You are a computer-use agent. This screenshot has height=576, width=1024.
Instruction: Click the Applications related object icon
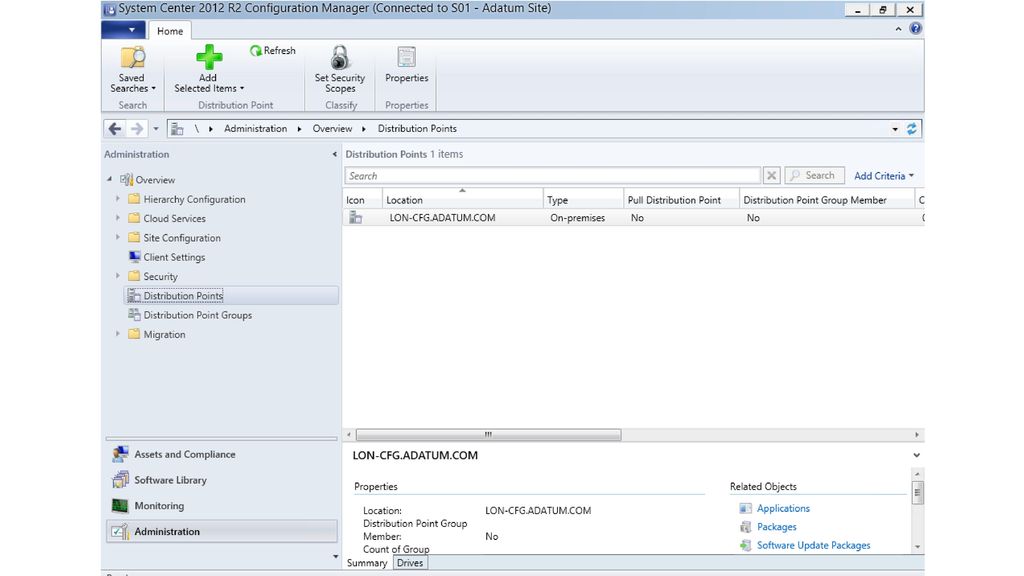[745, 508]
